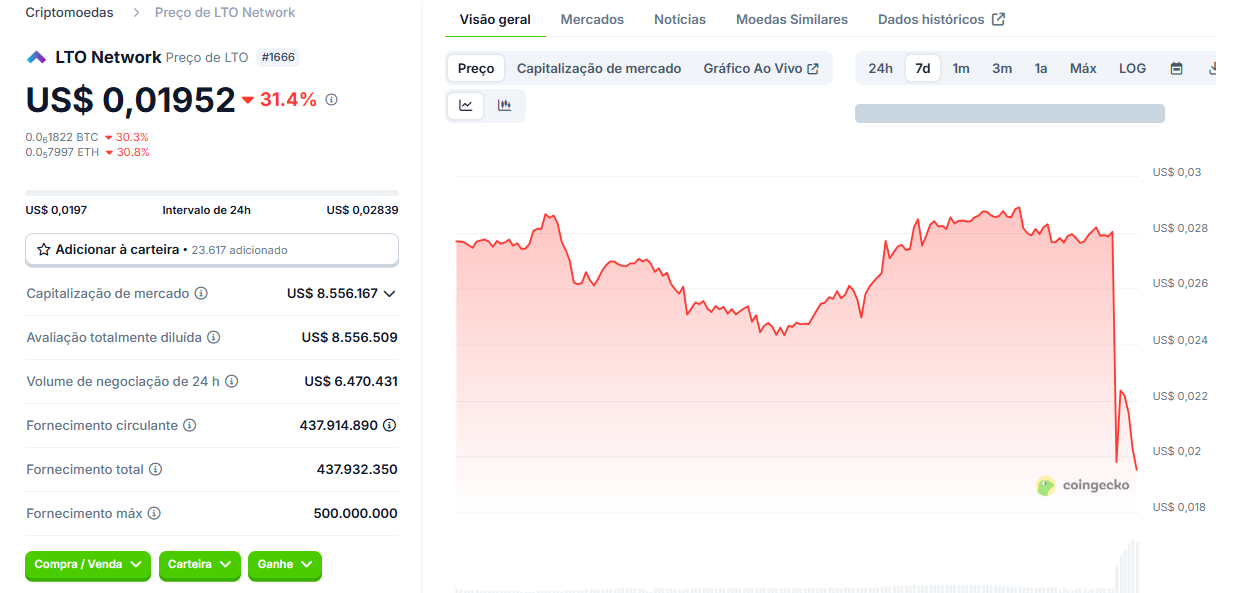Select the 1m chart range

(x=961, y=68)
